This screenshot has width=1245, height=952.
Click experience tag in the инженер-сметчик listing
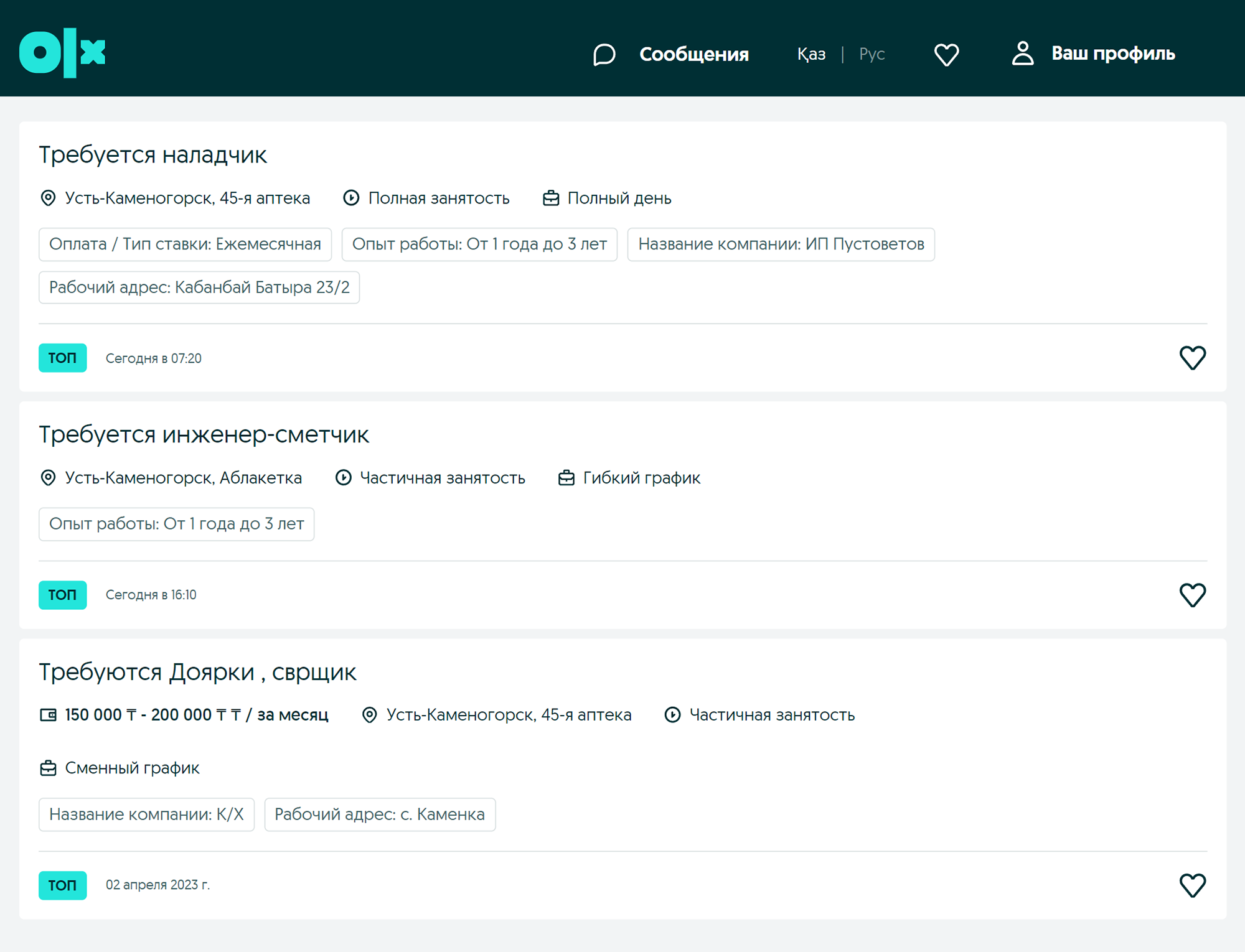(x=176, y=524)
